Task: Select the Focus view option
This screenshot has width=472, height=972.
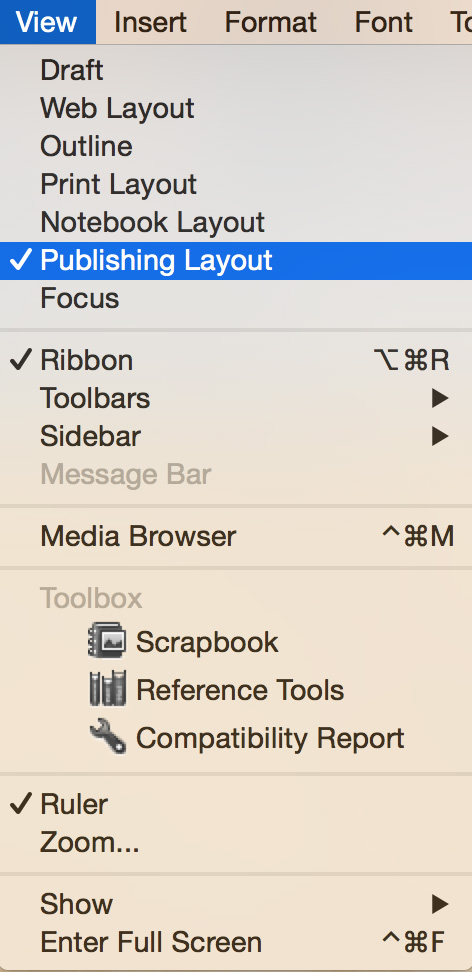Action: click(236, 298)
